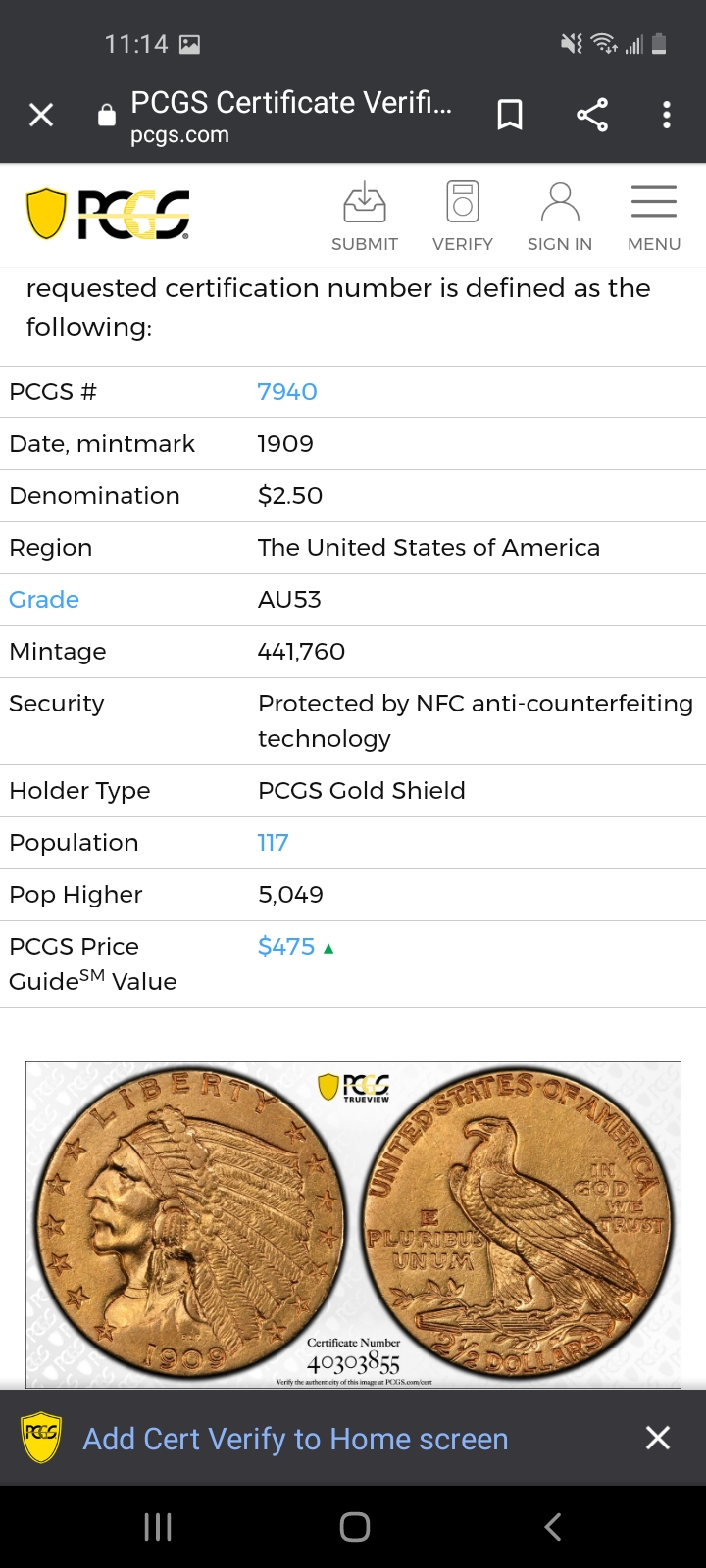Viewport: 706px width, 1568px height.
Task: Tap the Sign In profile icon
Action: 560,217
